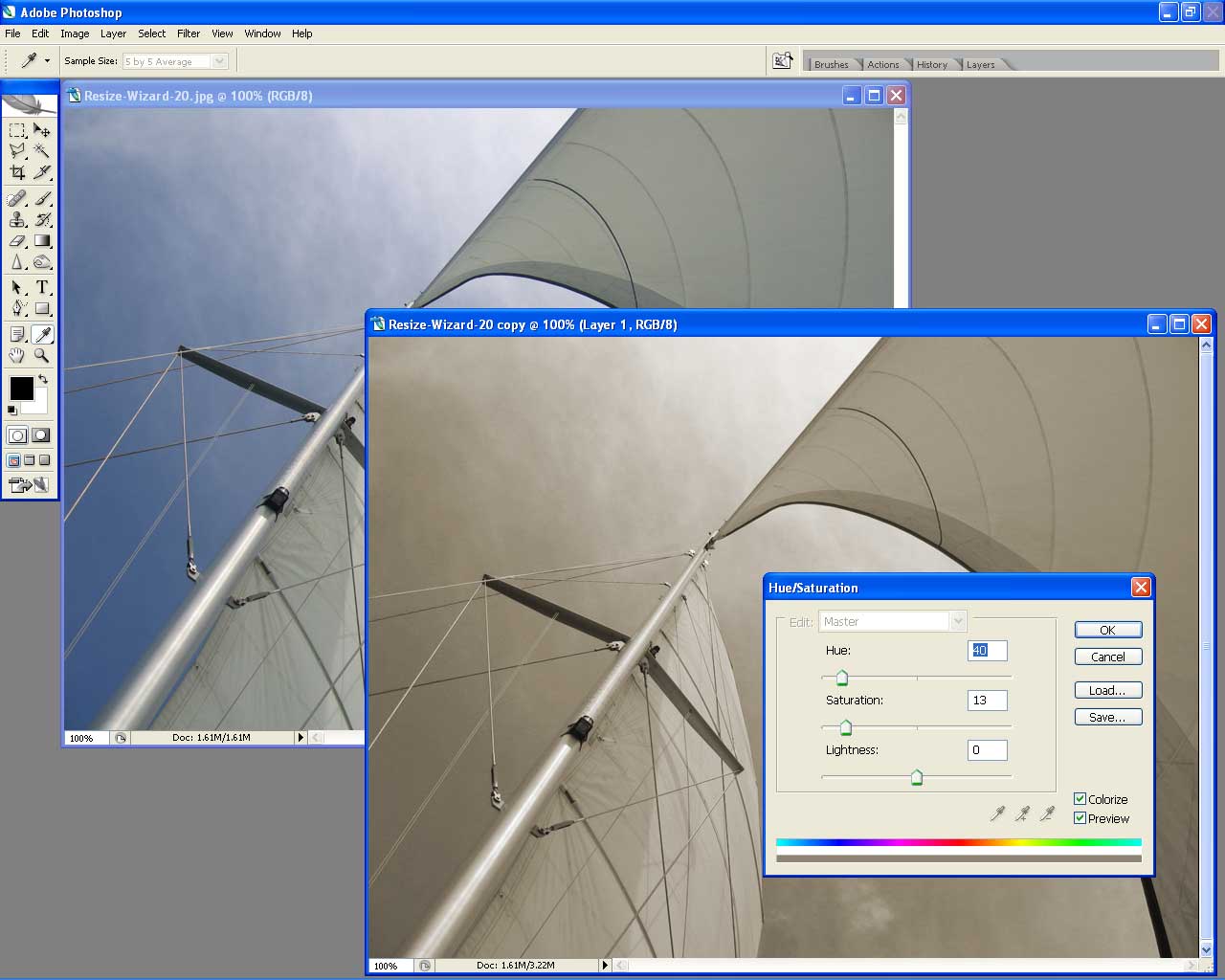Click the Hue value input field
This screenshot has width=1225, height=980.
[x=988, y=651]
